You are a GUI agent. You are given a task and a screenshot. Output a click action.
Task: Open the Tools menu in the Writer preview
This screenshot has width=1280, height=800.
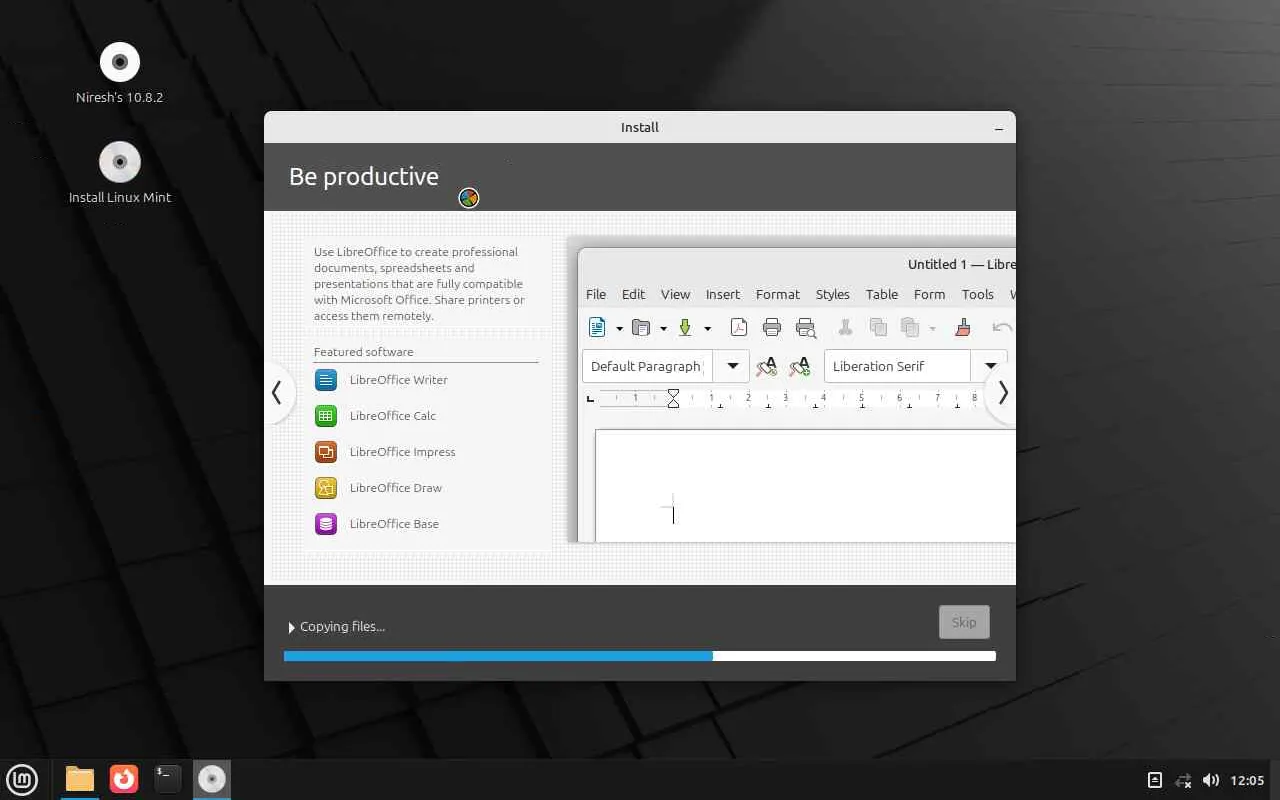click(978, 294)
